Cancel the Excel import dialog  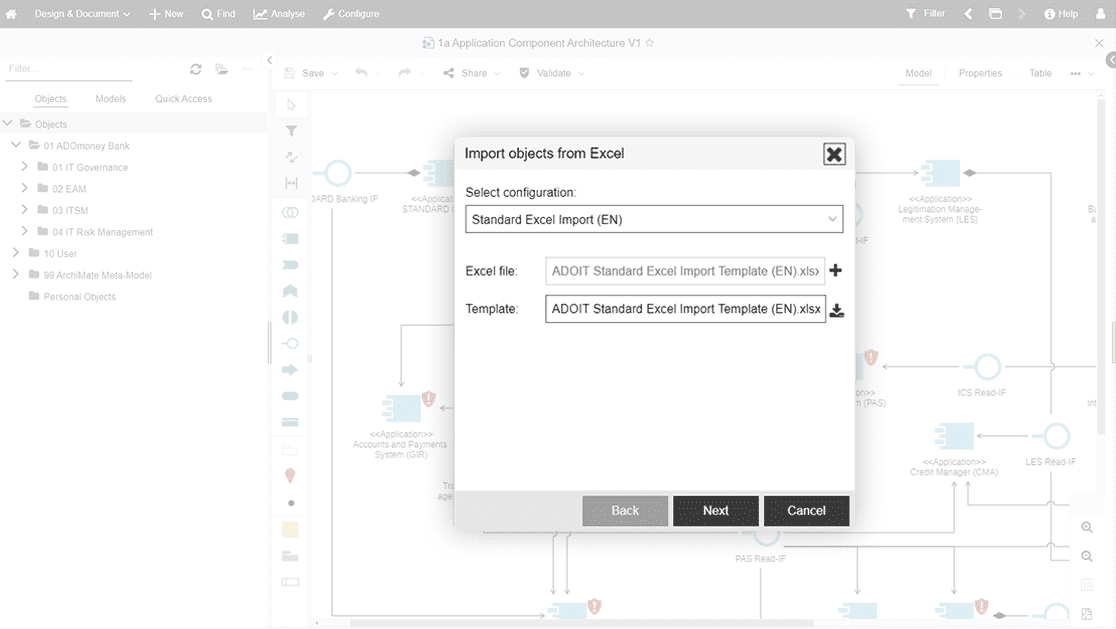806,510
